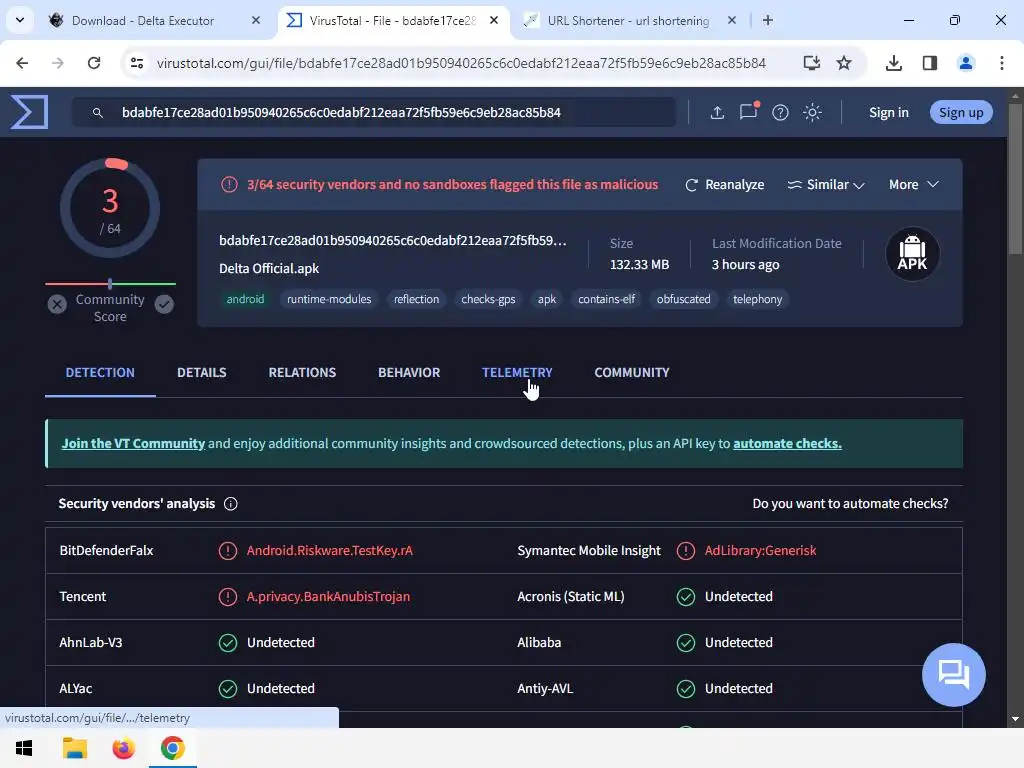
Task: Click the Reanalyze button
Action: (724, 185)
